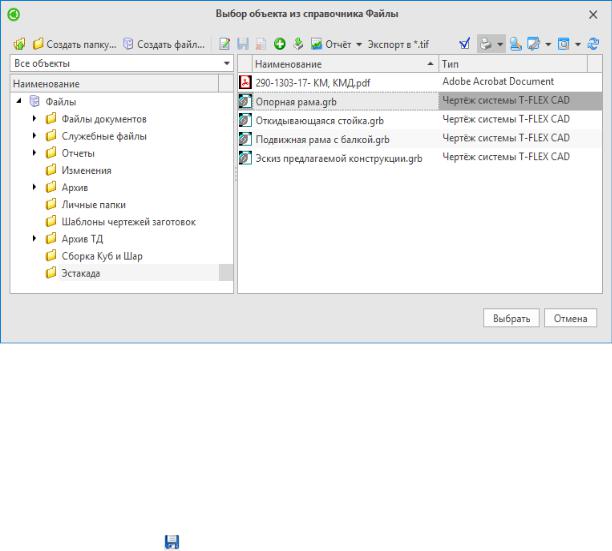This screenshot has height=551, width=612.
Task: Click the blue checkmark icon in toolbar
Action: [x=464, y=44]
